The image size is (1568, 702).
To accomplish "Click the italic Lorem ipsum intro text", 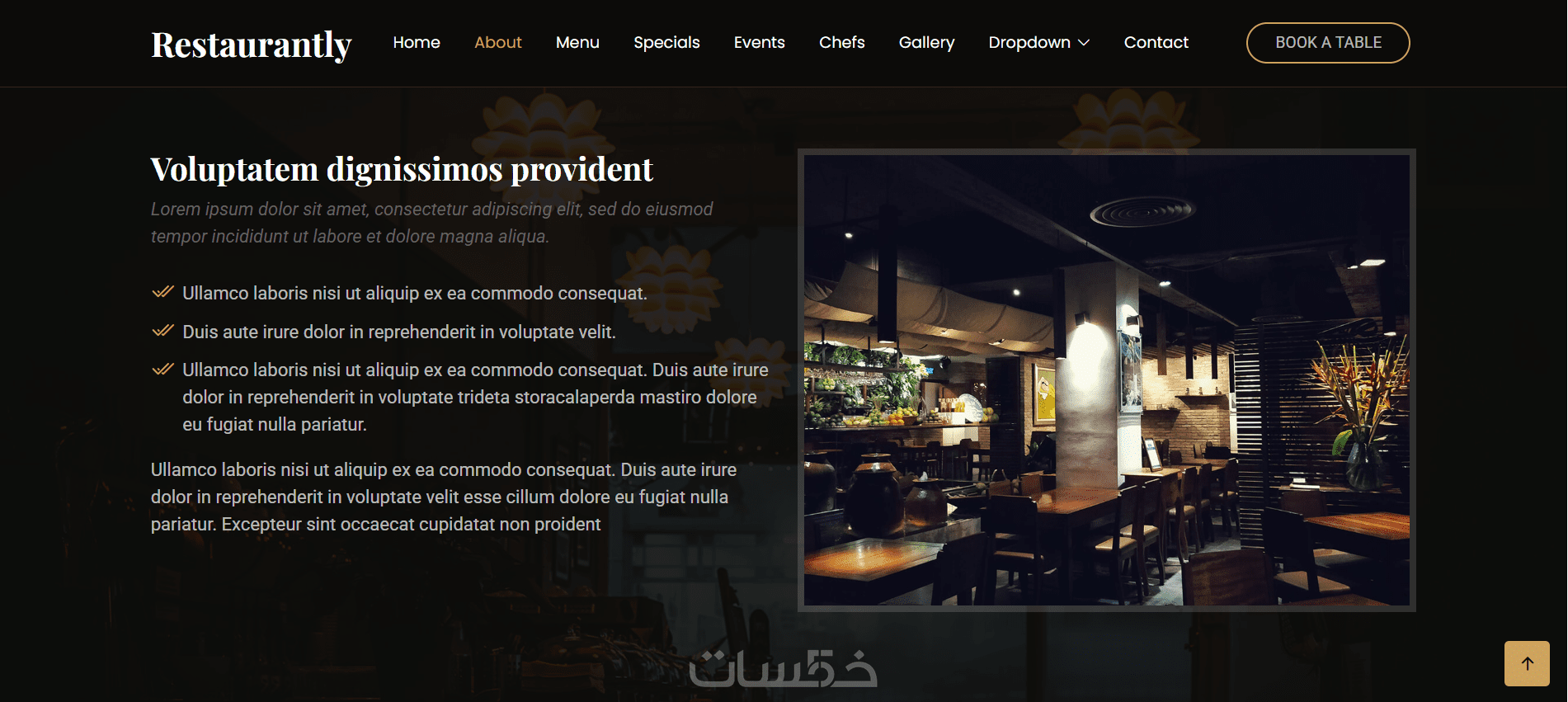I will 431,223.
